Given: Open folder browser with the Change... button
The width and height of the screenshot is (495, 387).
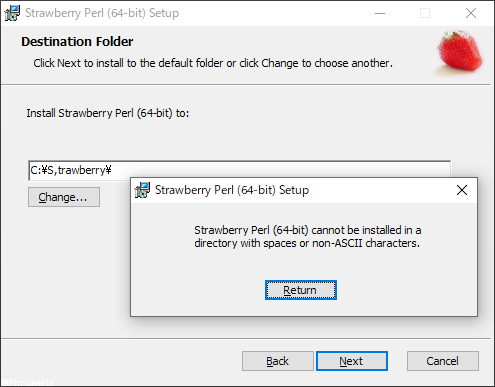Looking at the screenshot, I should coord(64,197).
